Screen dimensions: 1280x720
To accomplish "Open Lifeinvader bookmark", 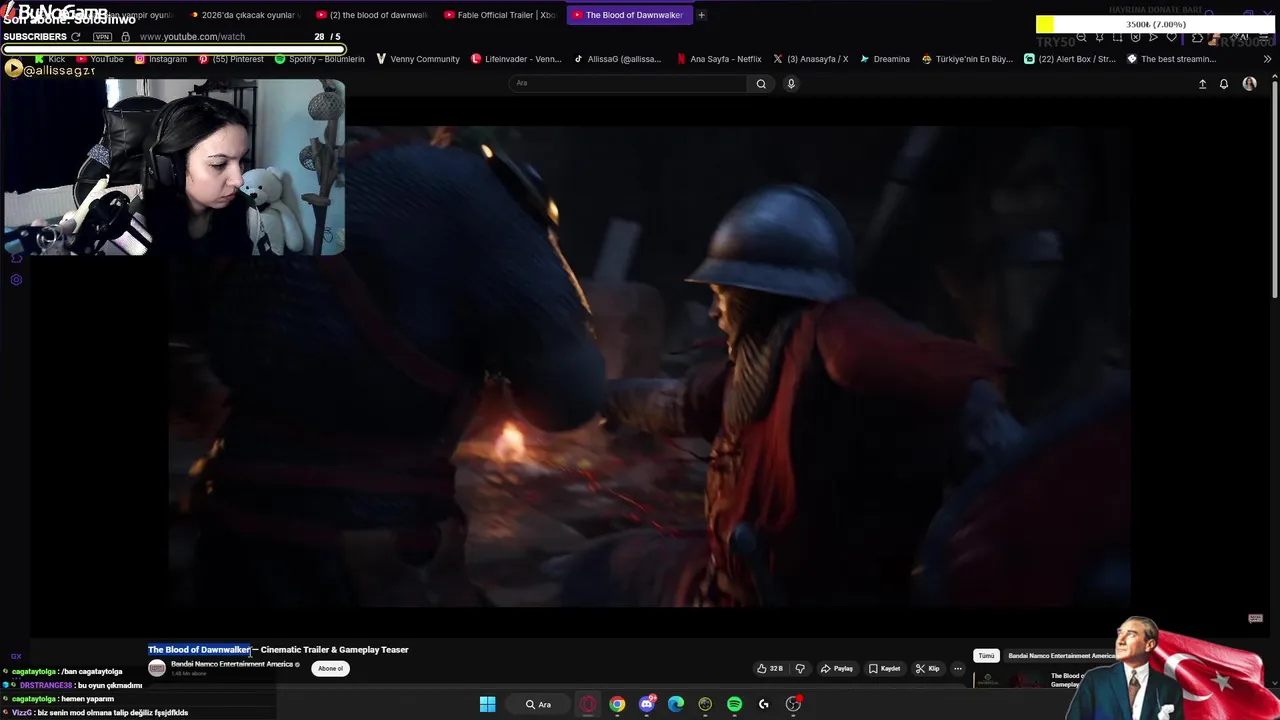I will pyautogui.click(x=516, y=59).
